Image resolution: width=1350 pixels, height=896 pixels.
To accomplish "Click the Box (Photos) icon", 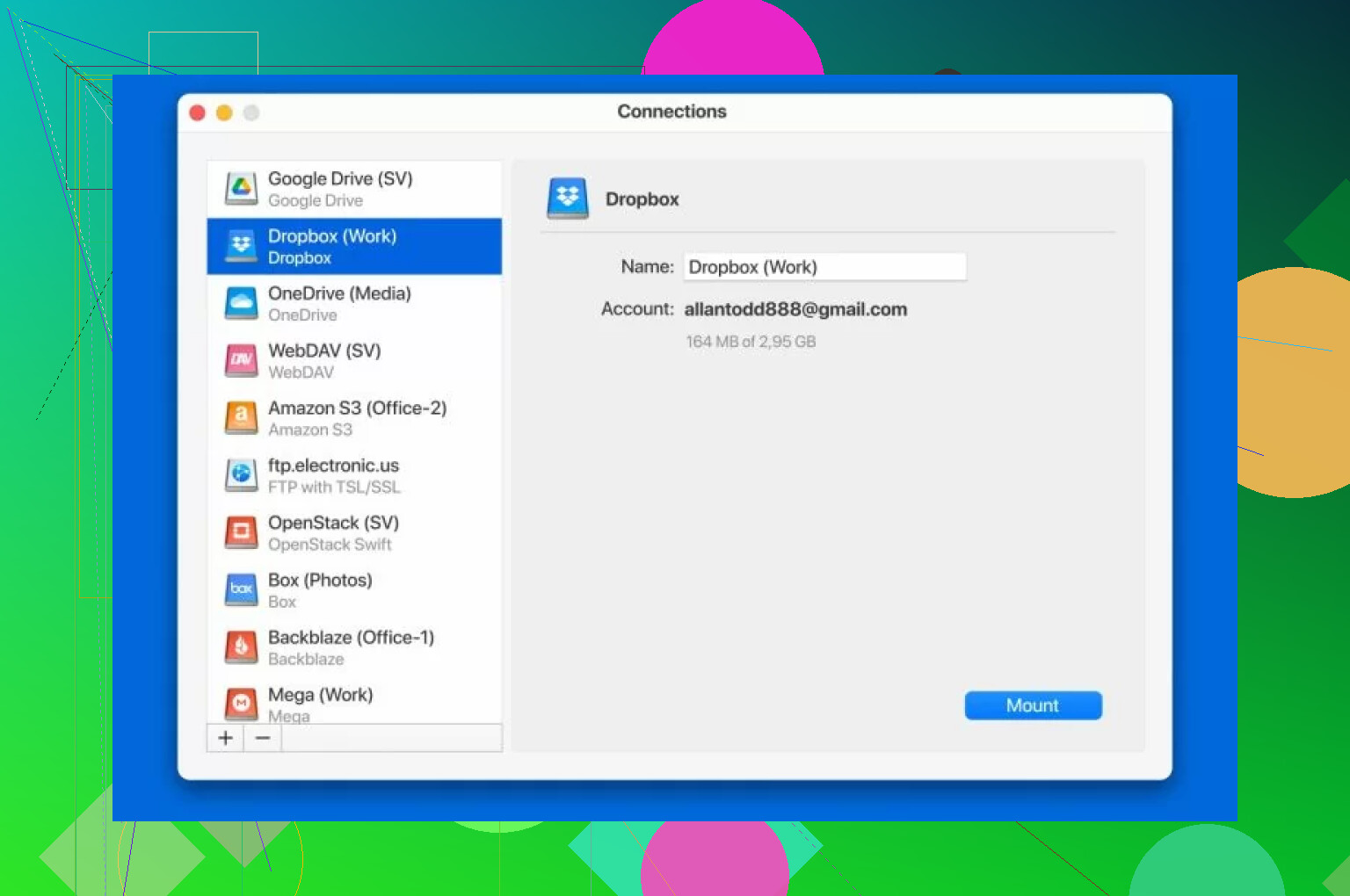I will 241,589.
